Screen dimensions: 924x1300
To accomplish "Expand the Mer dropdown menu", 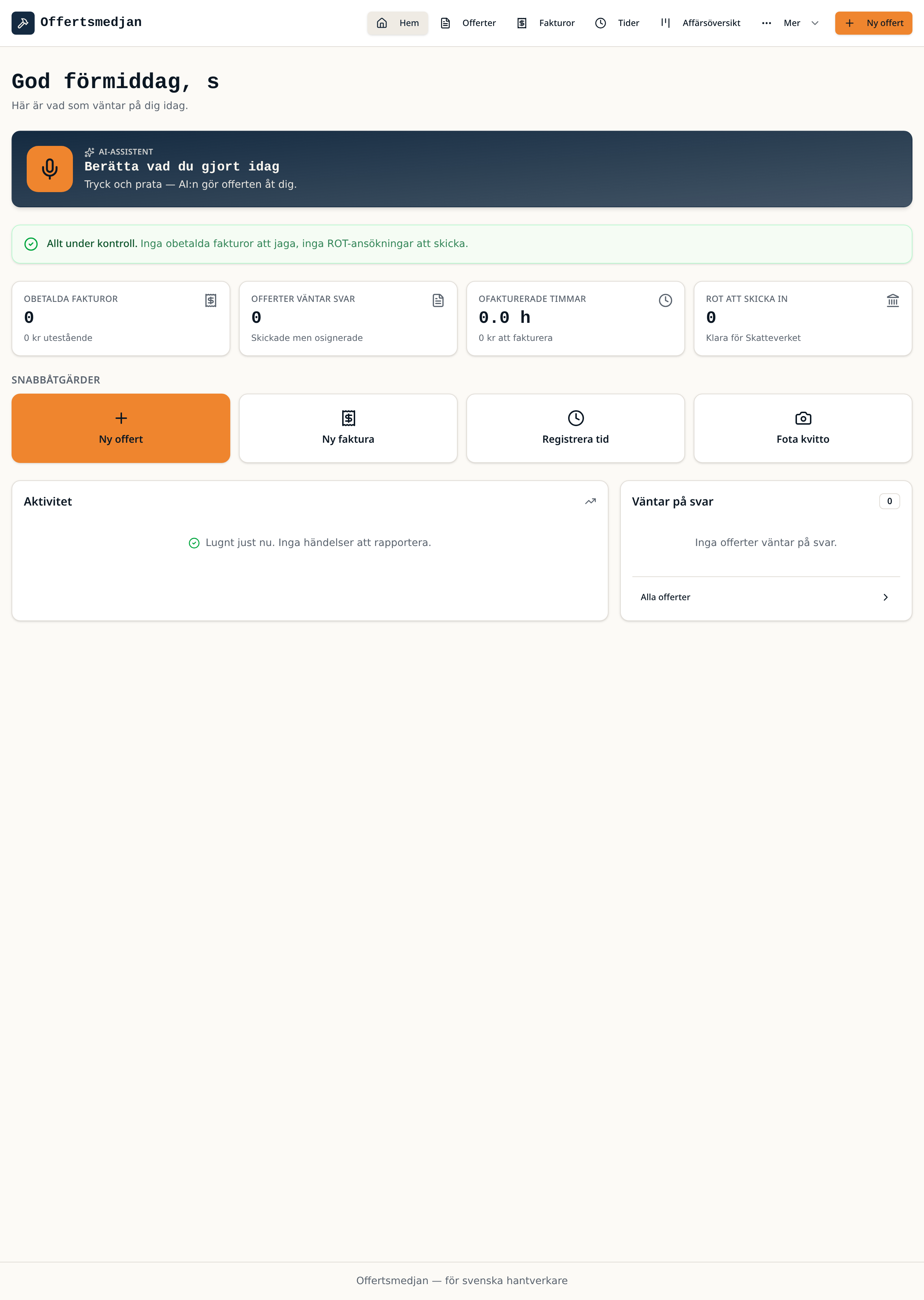I will (x=790, y=23).
